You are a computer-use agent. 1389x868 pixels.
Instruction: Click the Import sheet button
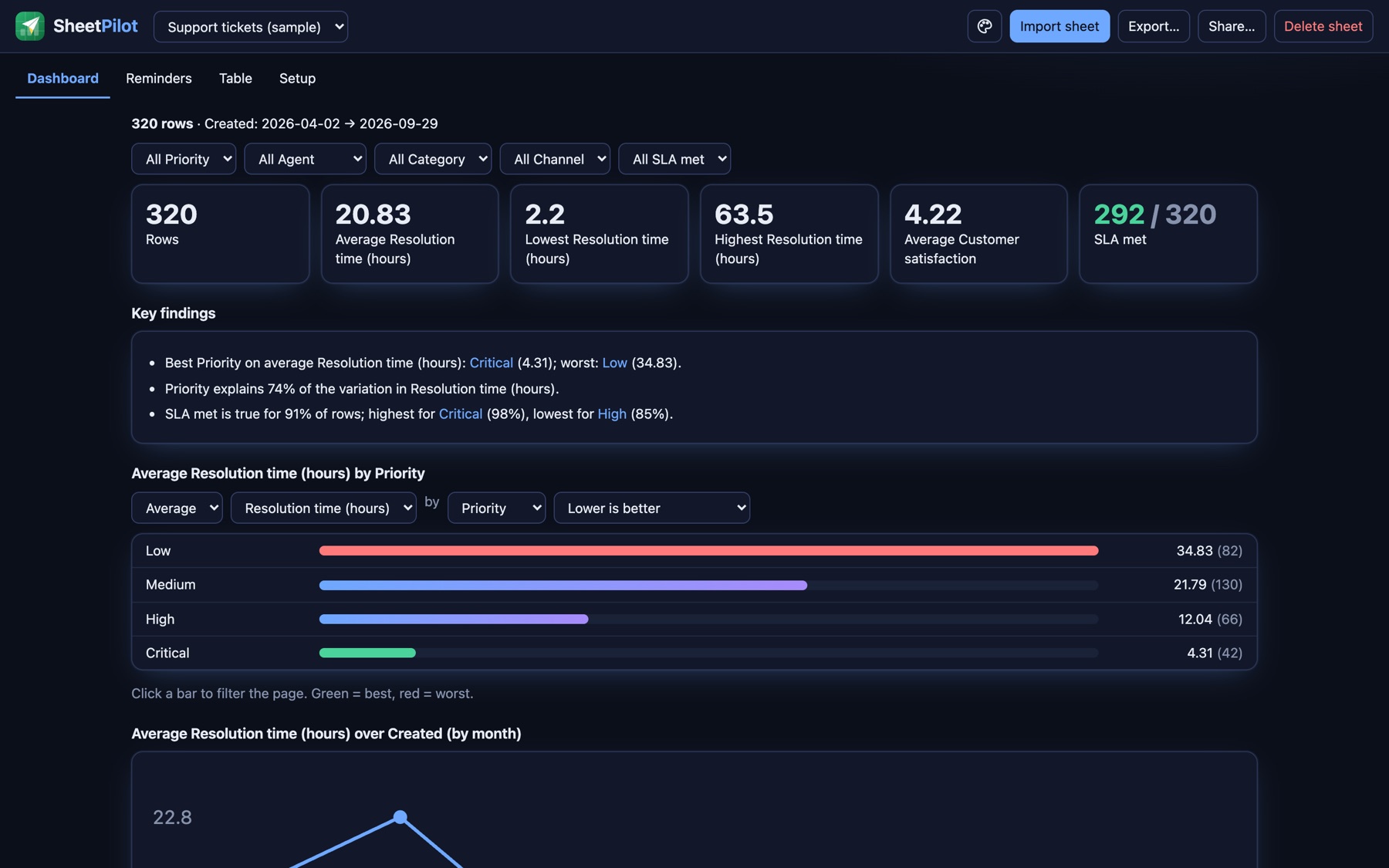(x=1059, y=26)
